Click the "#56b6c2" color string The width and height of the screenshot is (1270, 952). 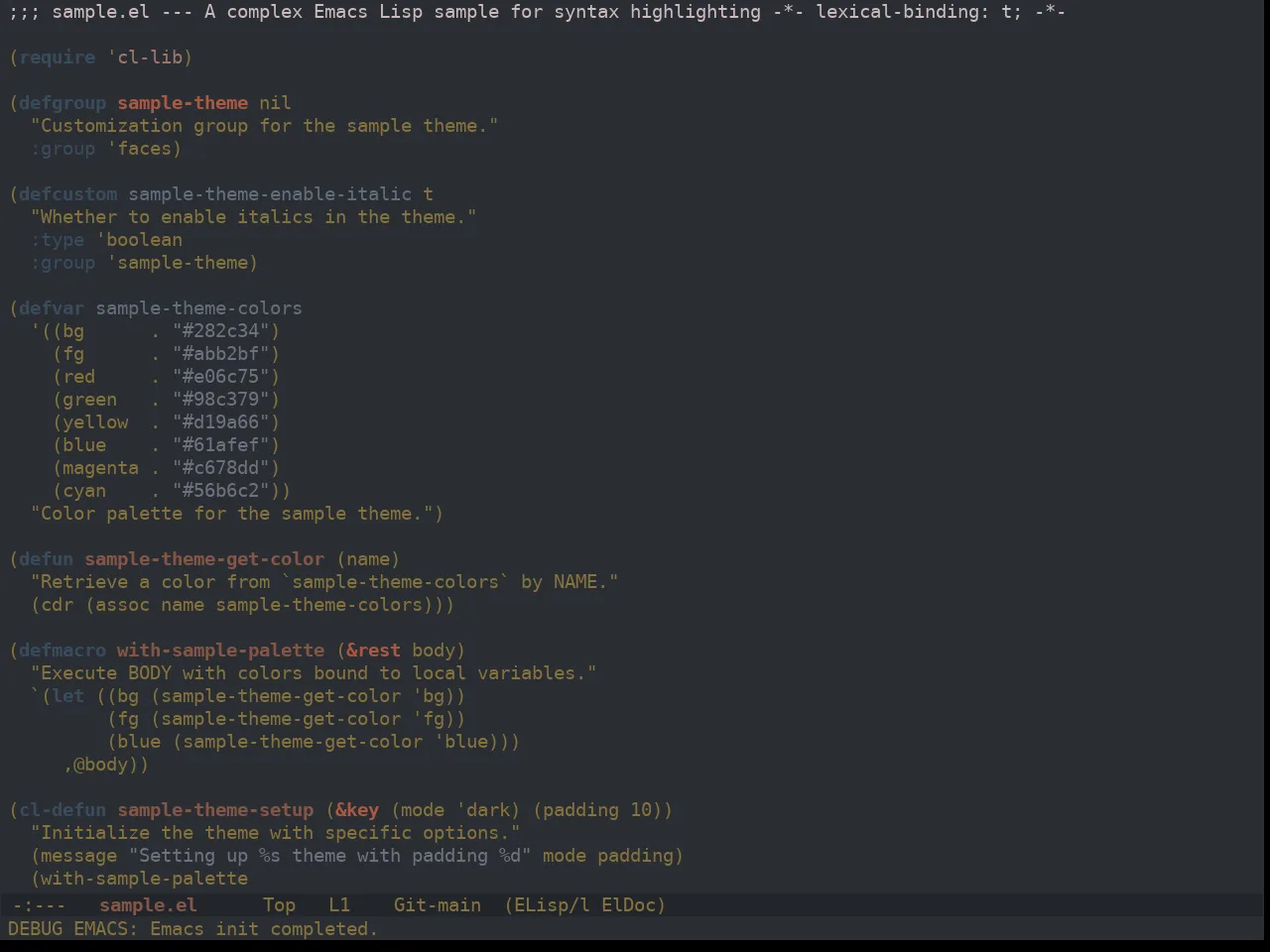click(221, 490)
